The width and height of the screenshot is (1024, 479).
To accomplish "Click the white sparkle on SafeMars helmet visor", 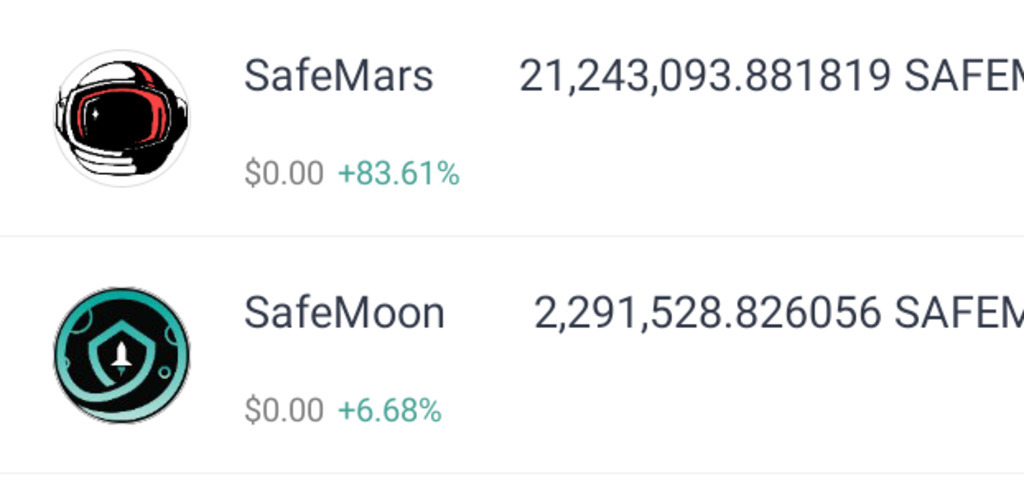I will [94, 115].
